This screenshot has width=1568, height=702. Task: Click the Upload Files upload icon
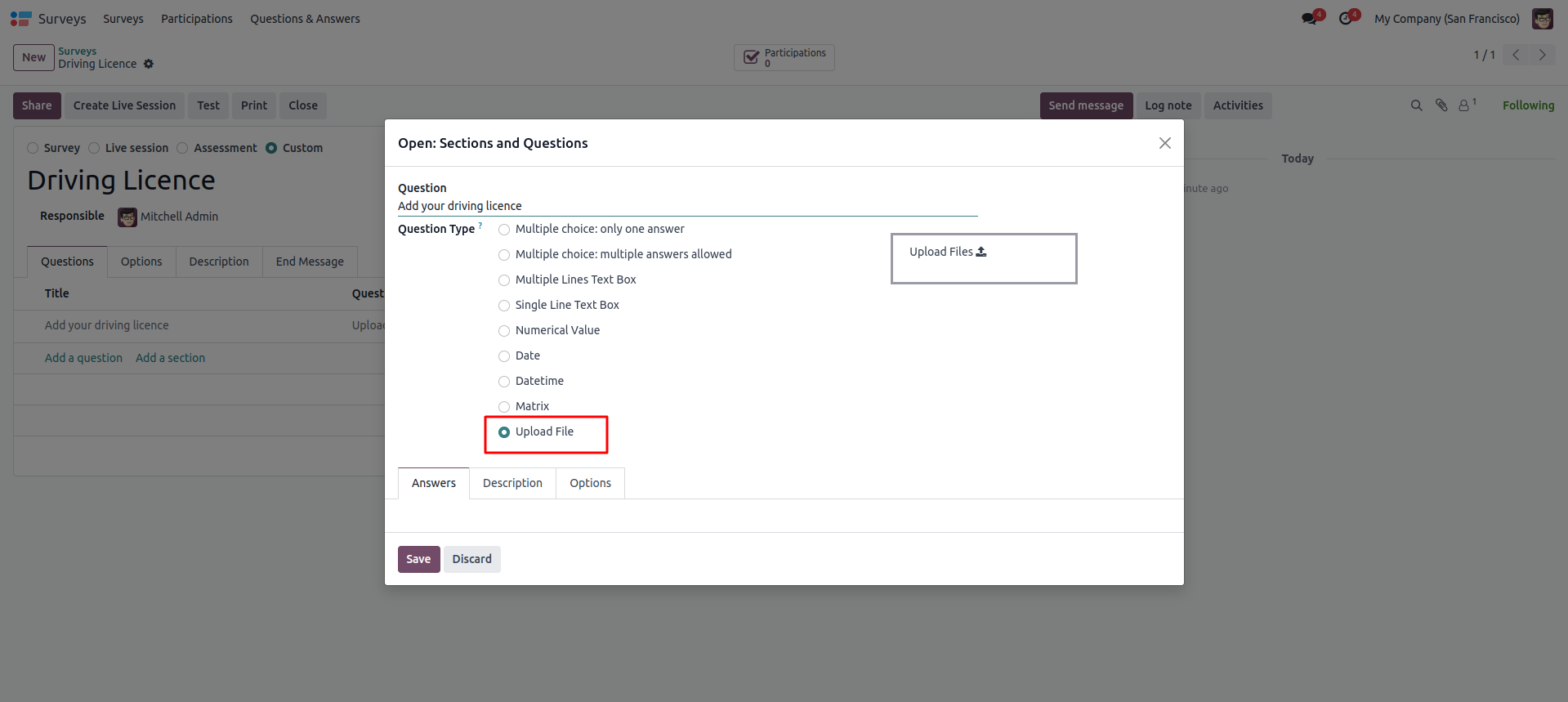coord(981,252)
